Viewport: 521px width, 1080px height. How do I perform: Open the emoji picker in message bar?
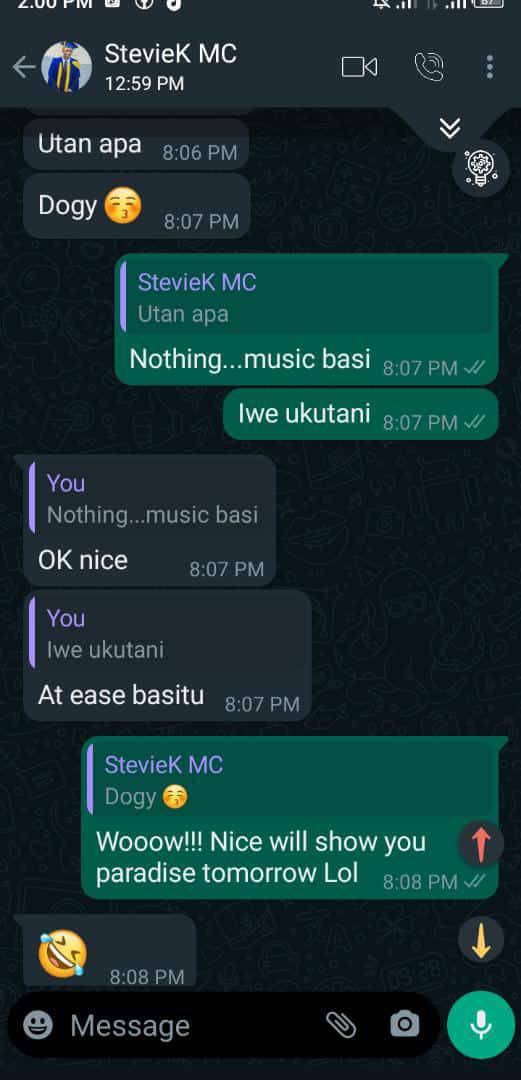pos(38,1025)
